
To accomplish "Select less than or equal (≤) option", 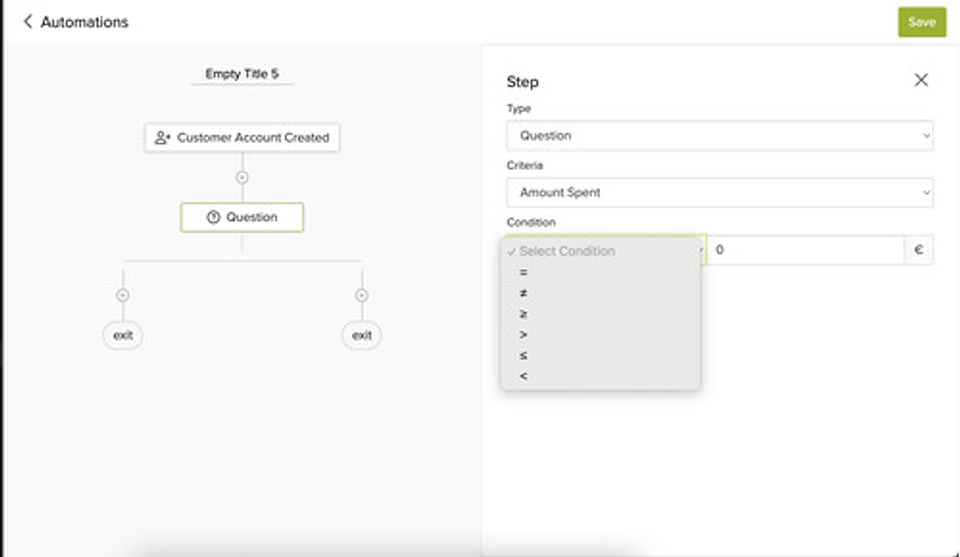I will pos(523,356).
